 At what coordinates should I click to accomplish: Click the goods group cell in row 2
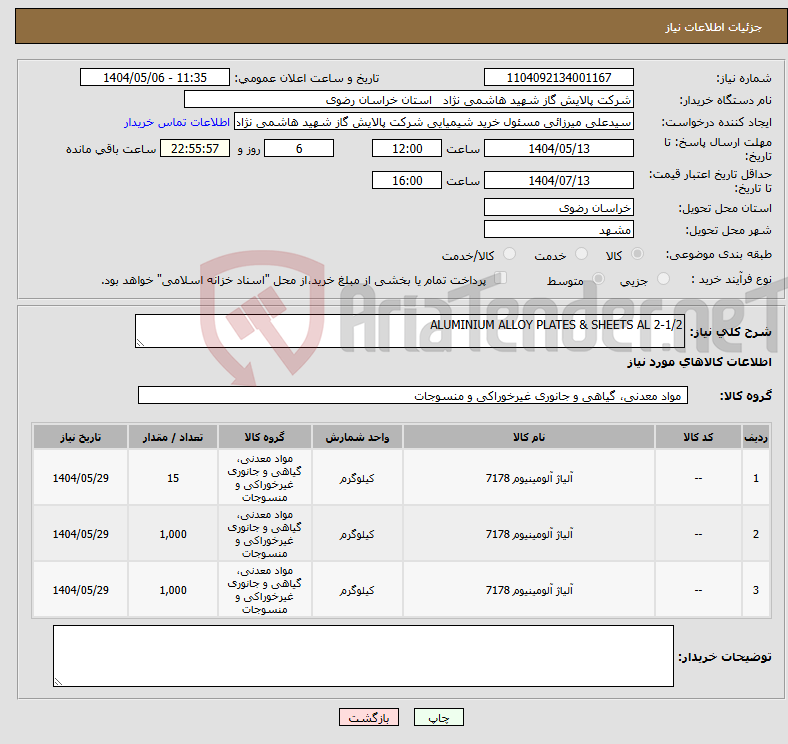tap(264, 534)
